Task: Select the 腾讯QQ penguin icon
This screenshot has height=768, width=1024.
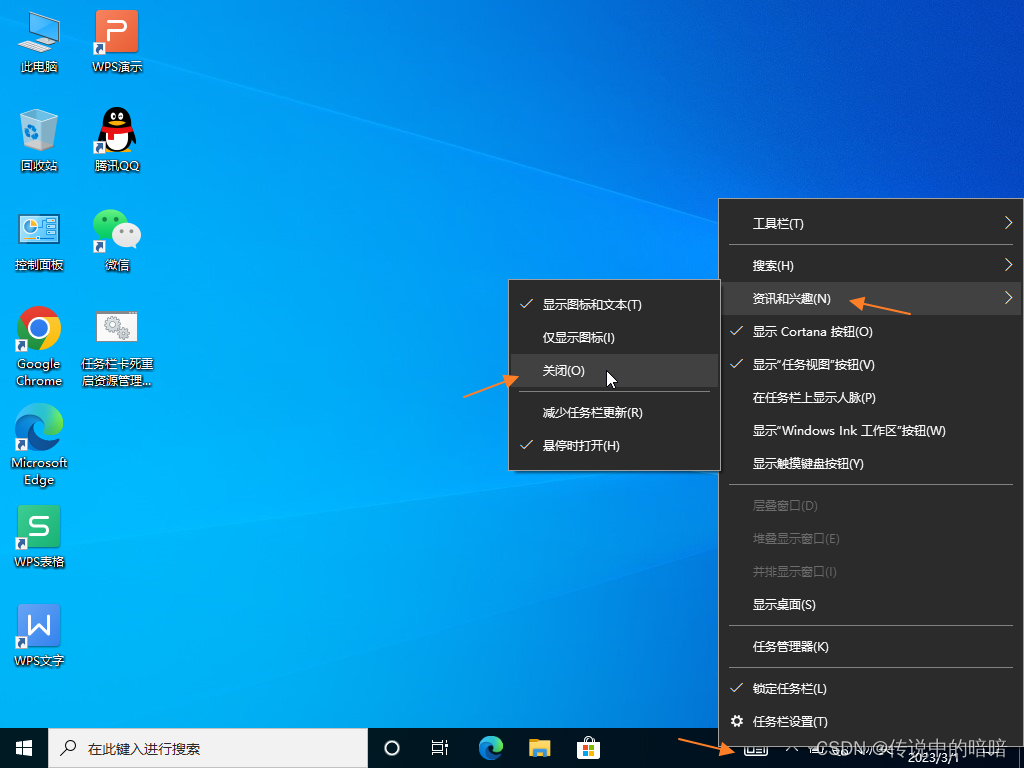Action: tap(116, 139)
